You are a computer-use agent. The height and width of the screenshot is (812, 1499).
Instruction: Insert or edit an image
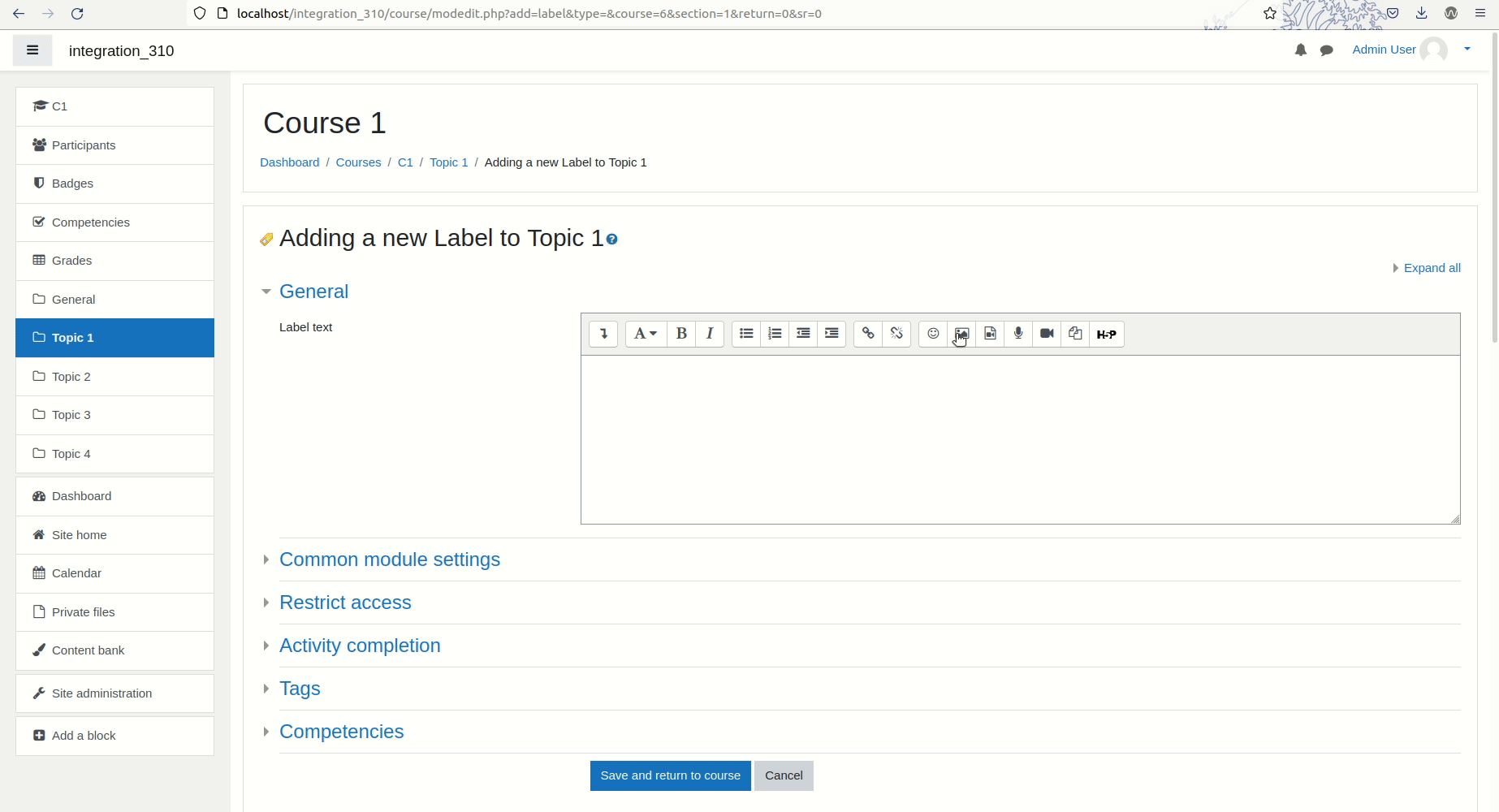(961, 334)
